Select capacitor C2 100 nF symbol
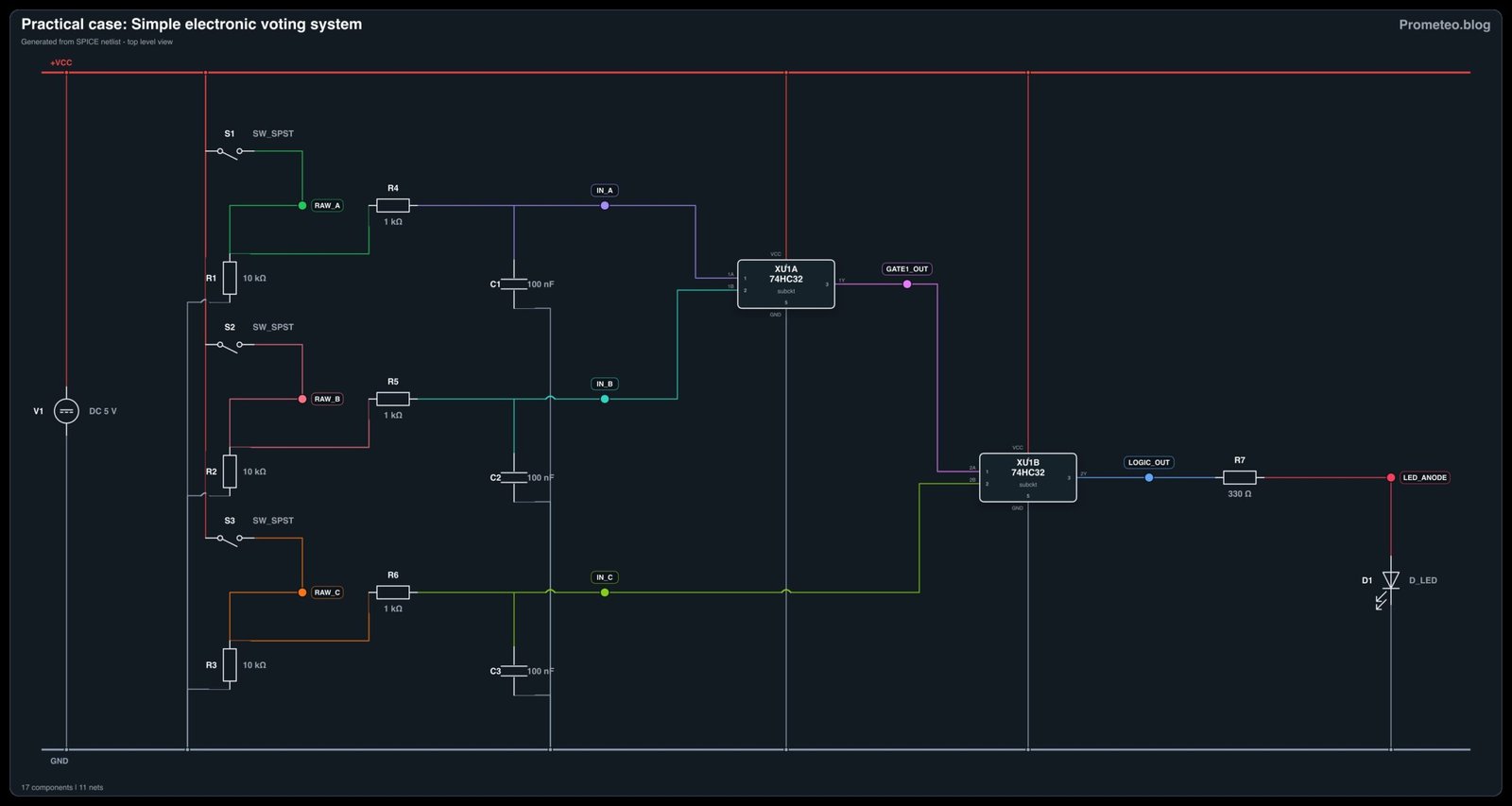Screen dimensions: 1512x806 tap(514, 478)
